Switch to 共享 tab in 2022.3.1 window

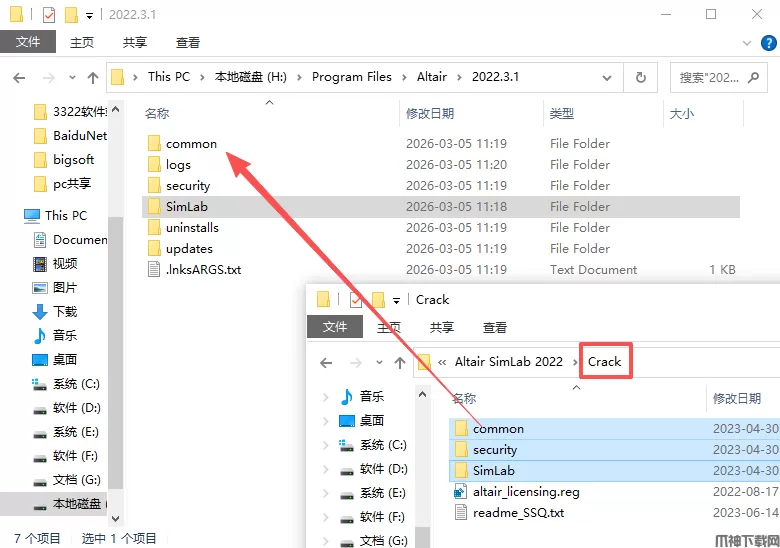pos(135,43)
